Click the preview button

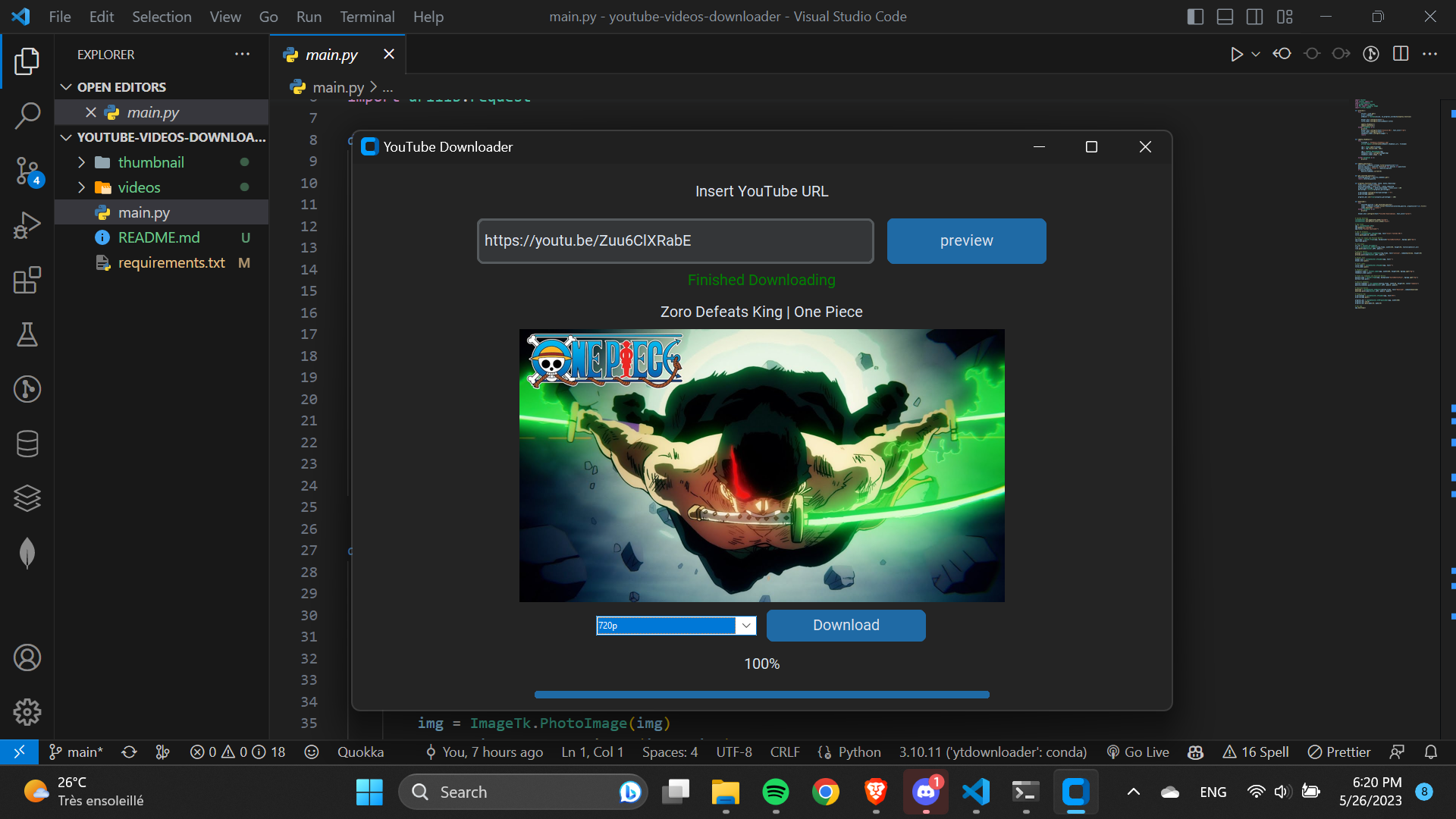(x=966, y=240)
